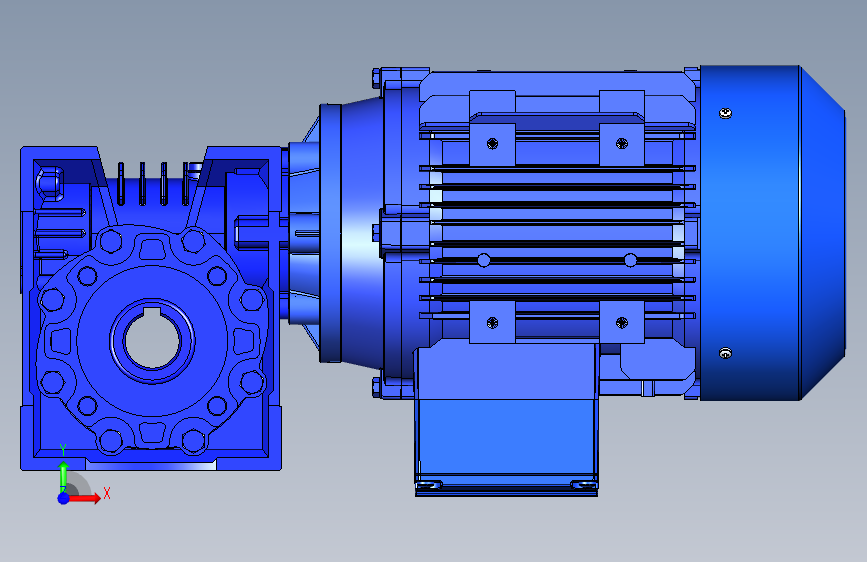This screenshot has width=867, height=562.
Task: Pick the lower screw on the fan cover
Action: click(x=725, y=353)
